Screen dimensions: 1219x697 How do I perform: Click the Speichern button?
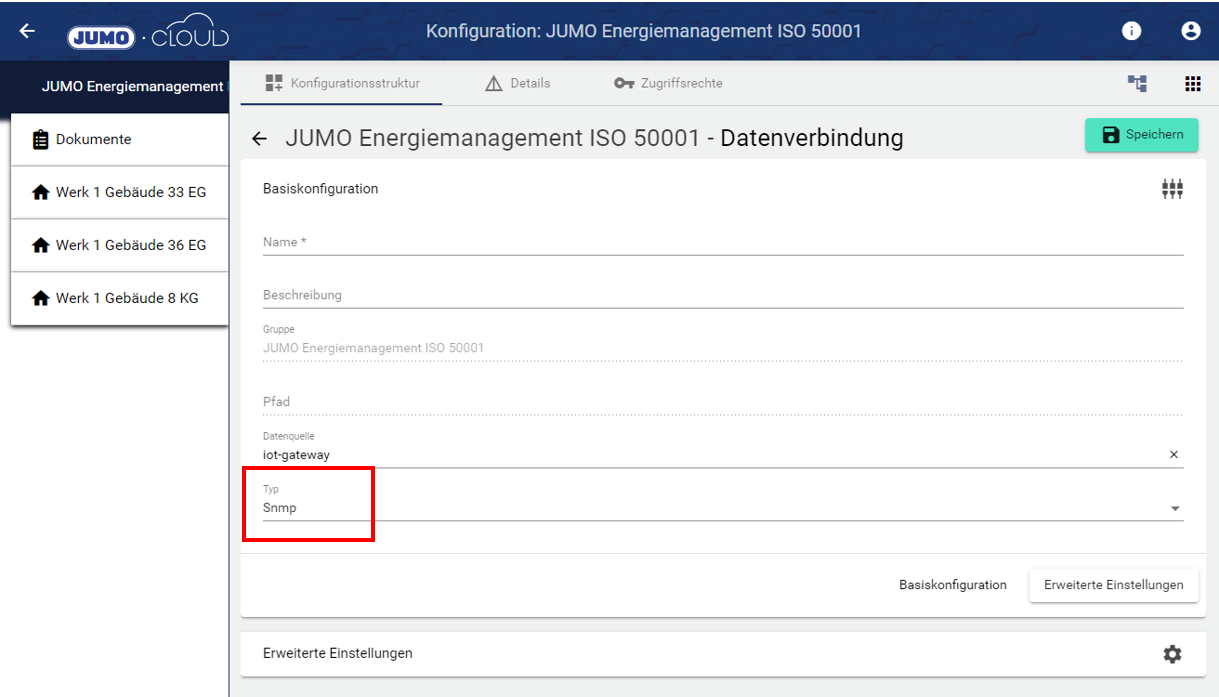point(1141,135)
